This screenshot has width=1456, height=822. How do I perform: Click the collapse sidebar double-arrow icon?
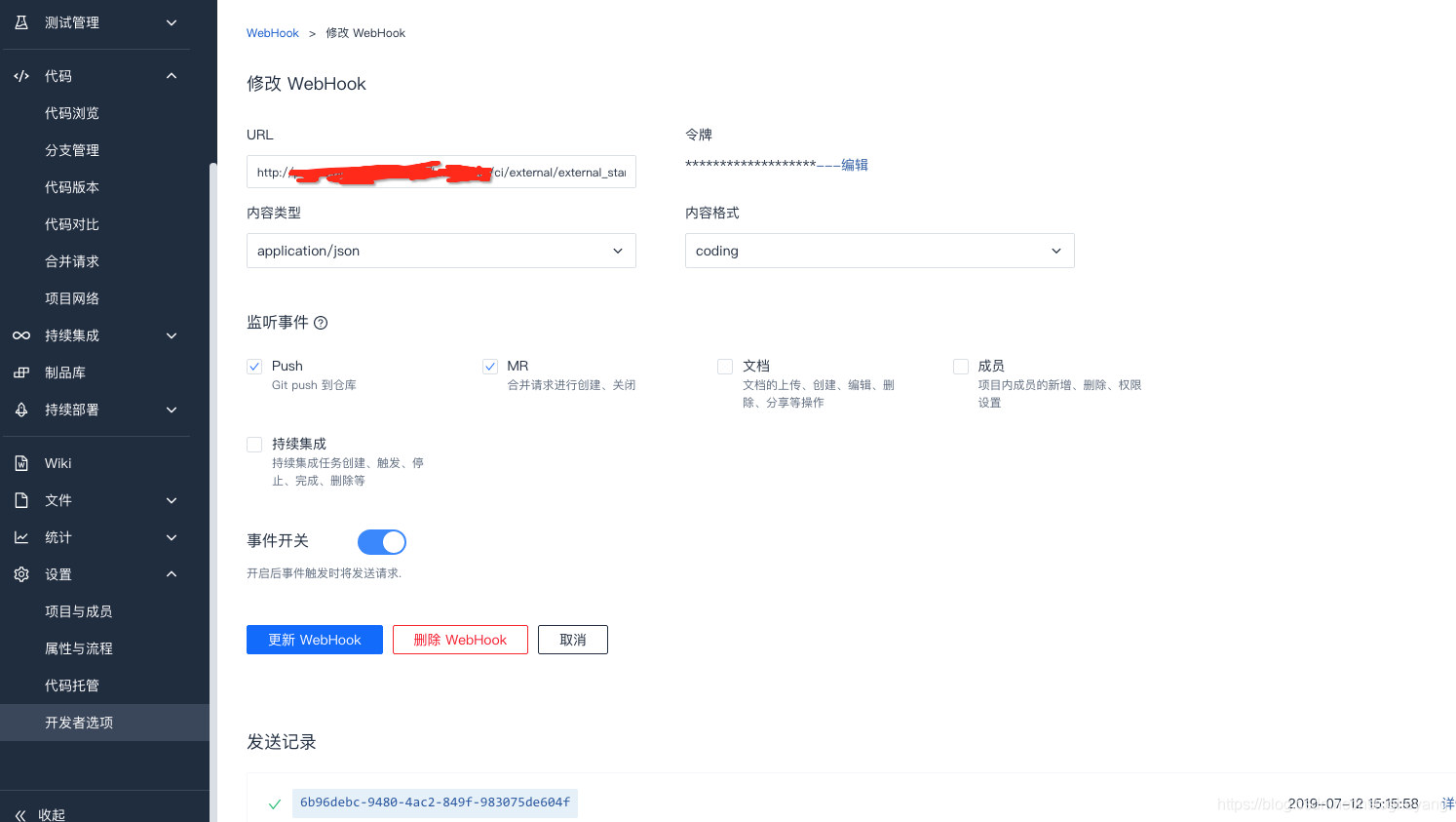pos(20,815)
